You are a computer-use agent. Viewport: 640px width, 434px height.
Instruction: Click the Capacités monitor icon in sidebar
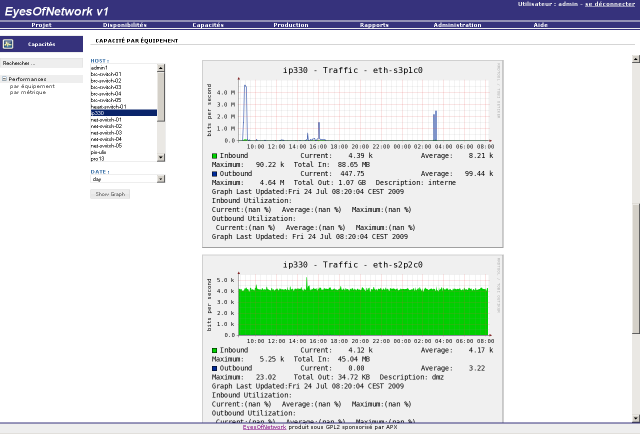pyautogui.click(x=8, y=44)
